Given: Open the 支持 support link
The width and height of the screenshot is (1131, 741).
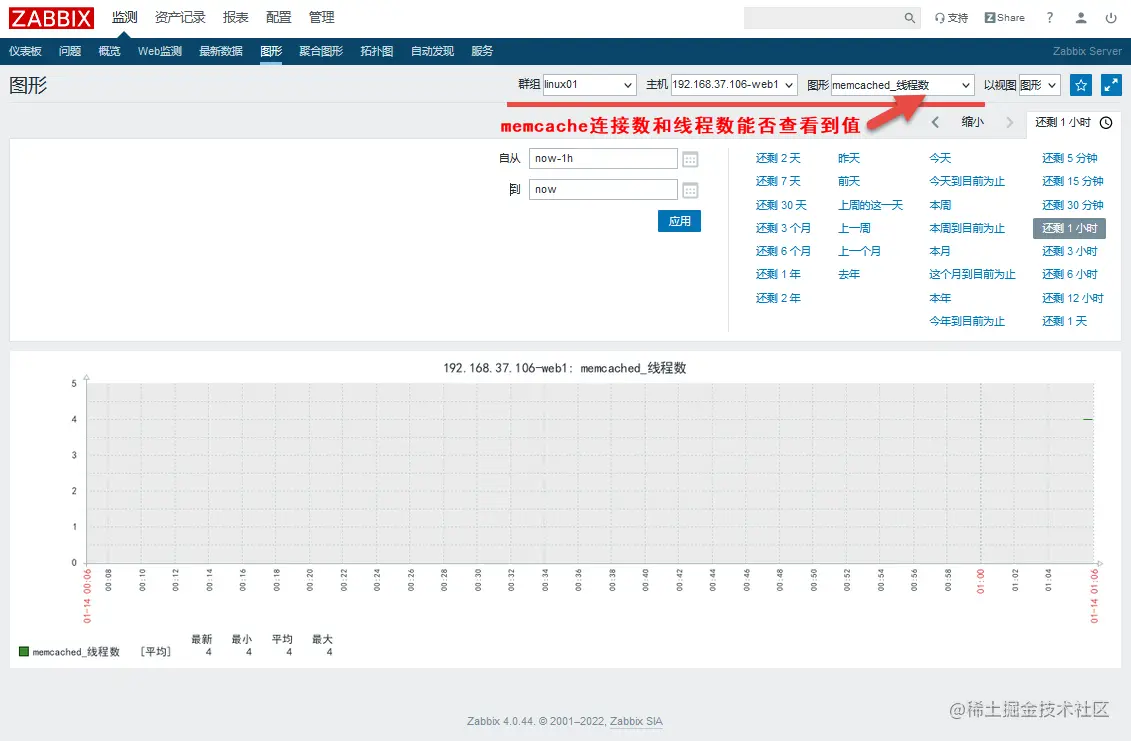Looking at the screenshot, I should [951, 18].
